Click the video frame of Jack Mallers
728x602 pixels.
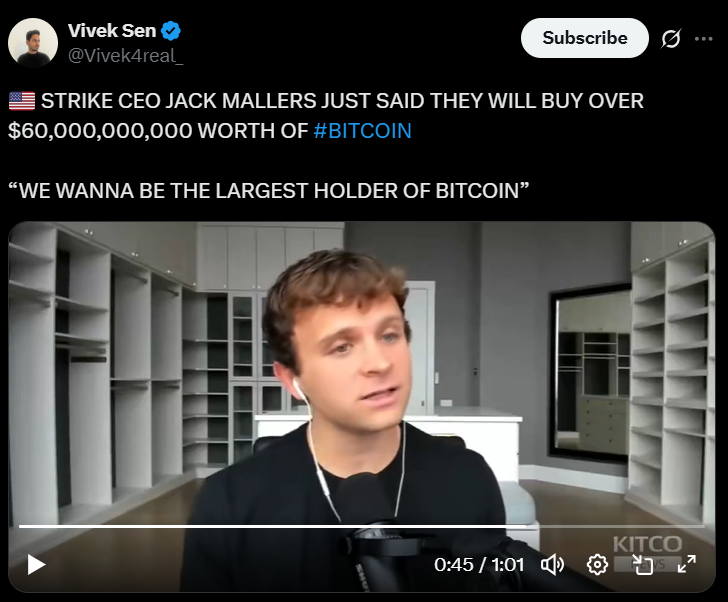click(362, 371)
